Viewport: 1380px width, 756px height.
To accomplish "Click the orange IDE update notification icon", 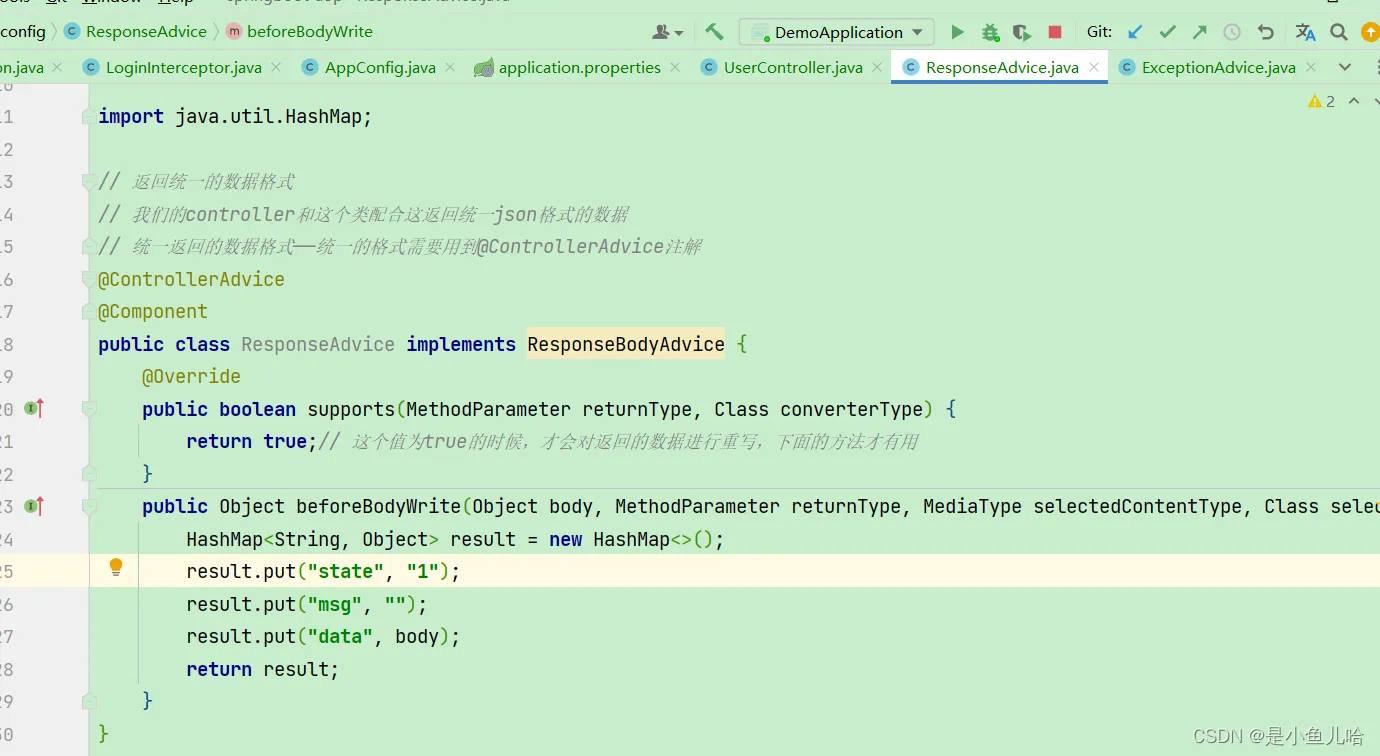I will 1371,32.
